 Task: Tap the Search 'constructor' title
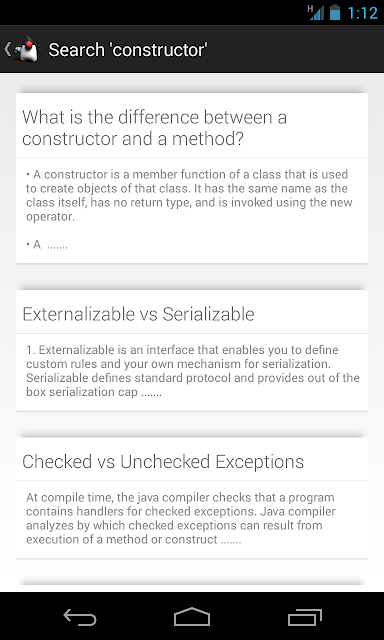pos(128,50)
